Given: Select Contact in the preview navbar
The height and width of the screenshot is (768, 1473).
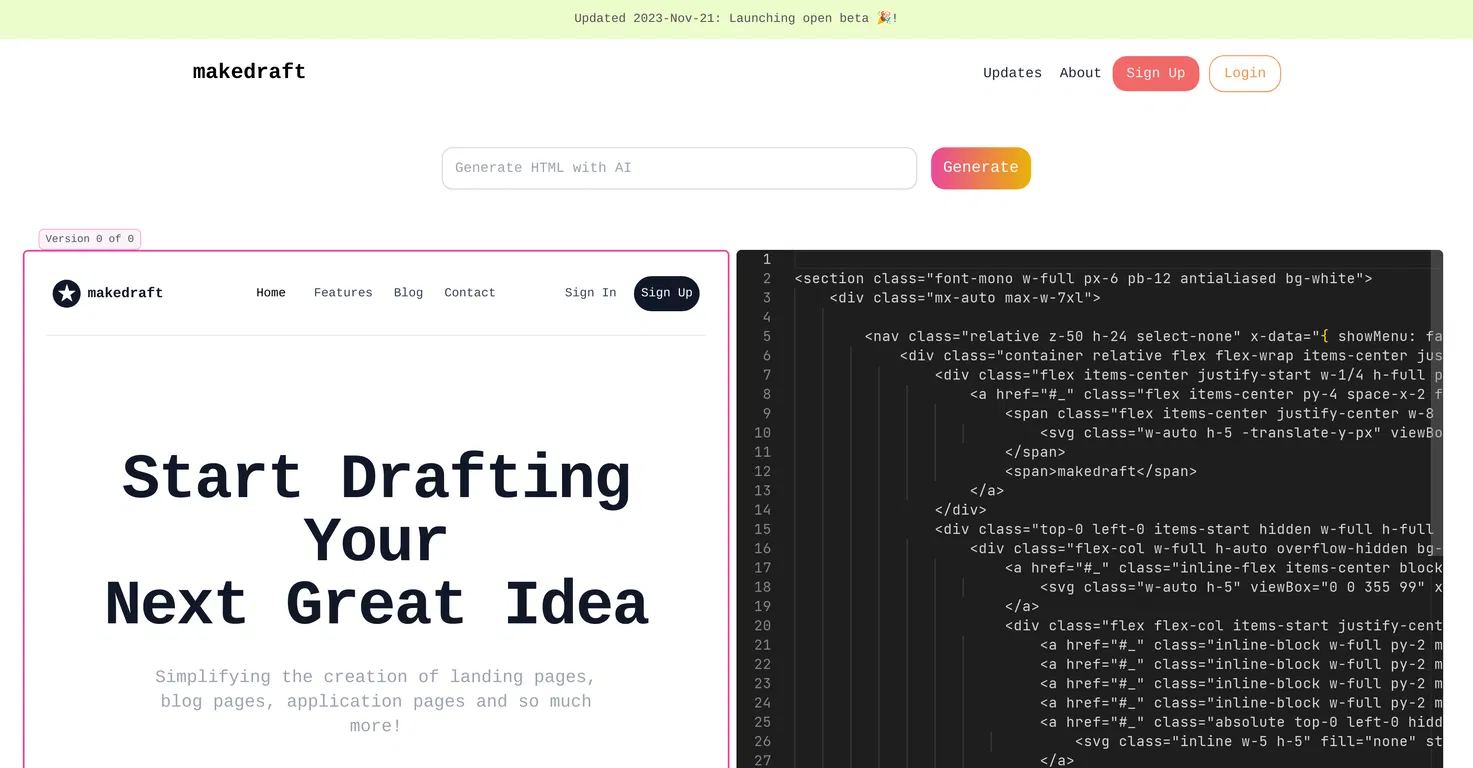Looking at the screenshot, I should click(470, 293).
